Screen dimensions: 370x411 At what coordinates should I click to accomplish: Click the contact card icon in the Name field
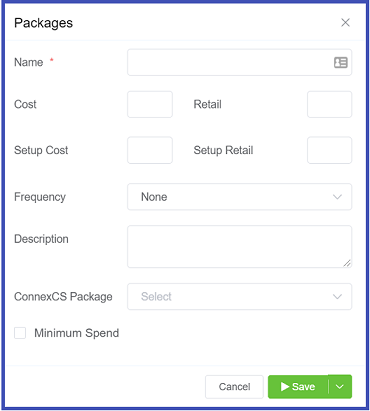click(341, 62)
